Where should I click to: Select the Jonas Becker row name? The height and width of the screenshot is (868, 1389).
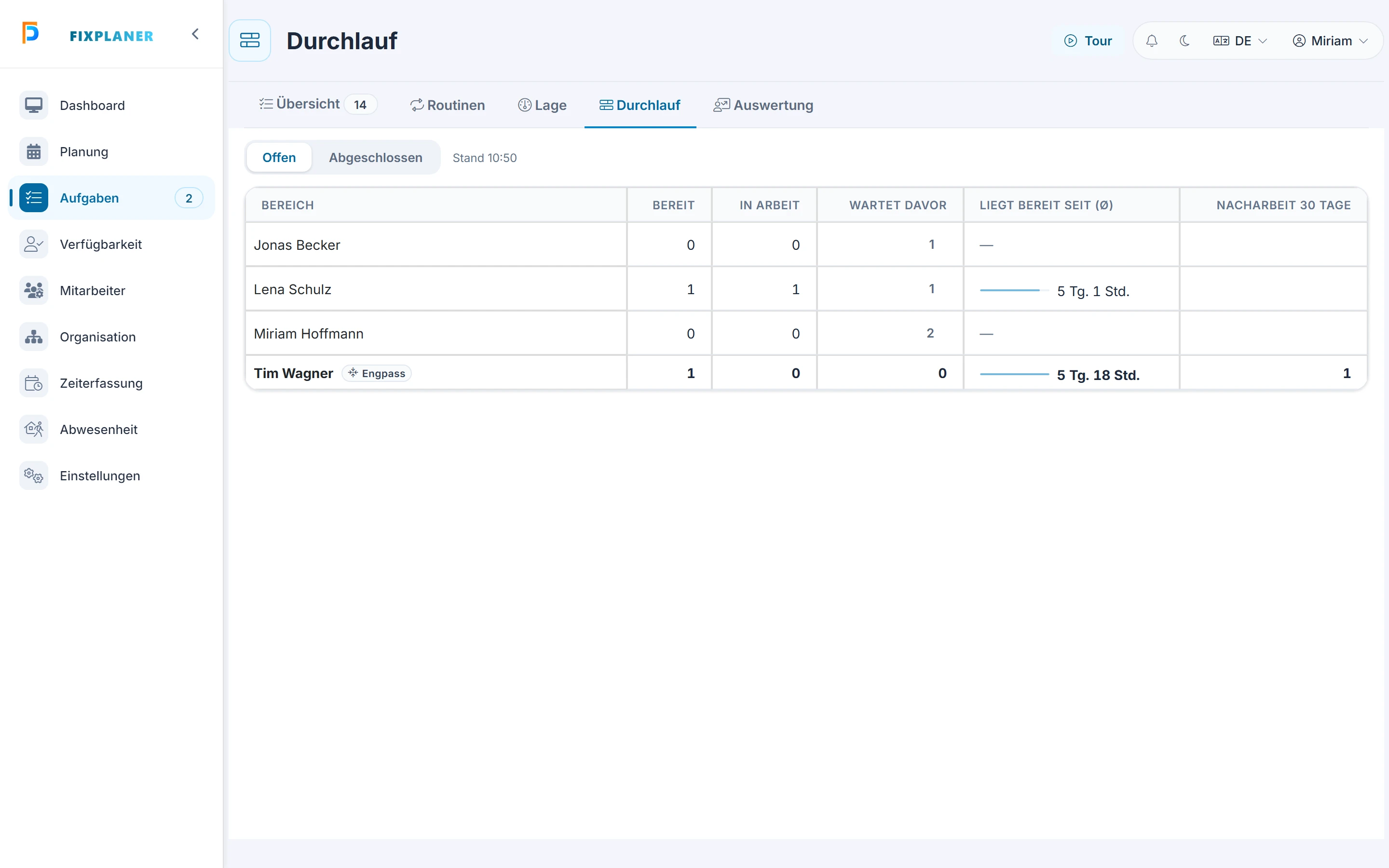pyautogui.click(x=297, y=245)
